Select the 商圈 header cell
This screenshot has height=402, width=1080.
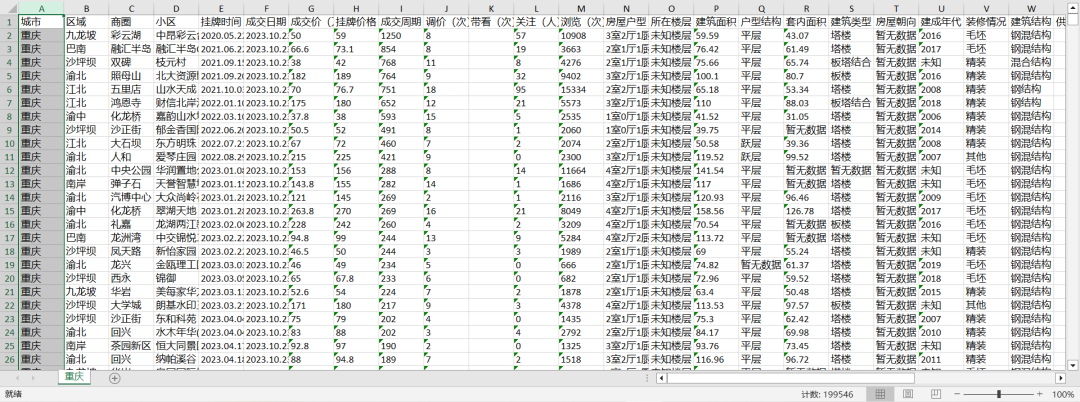[x=131, y=21]
